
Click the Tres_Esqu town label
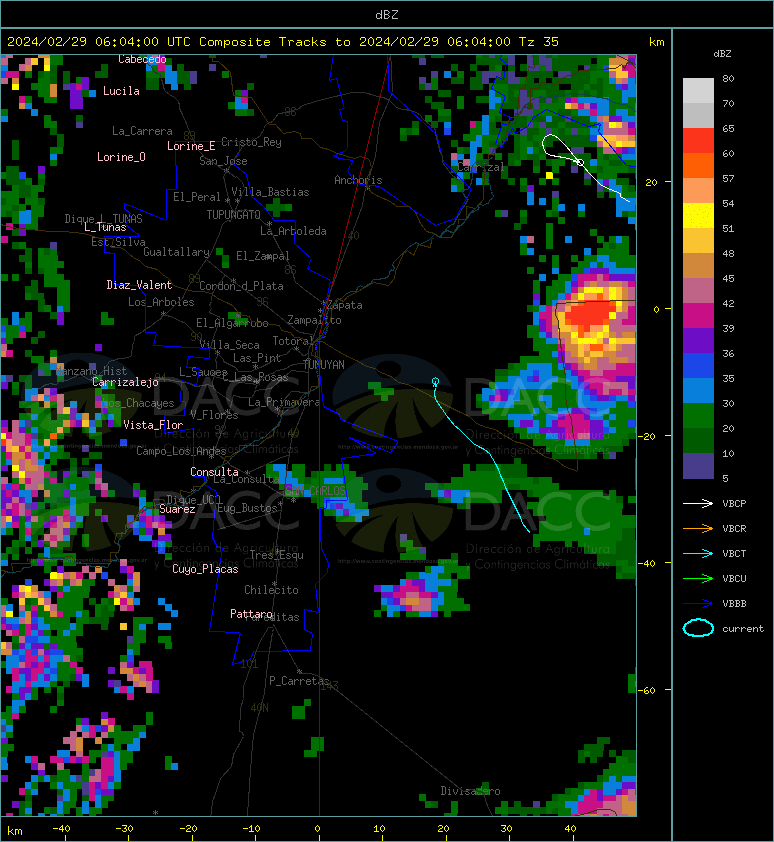pyautogui.click(x=277, y=555)
